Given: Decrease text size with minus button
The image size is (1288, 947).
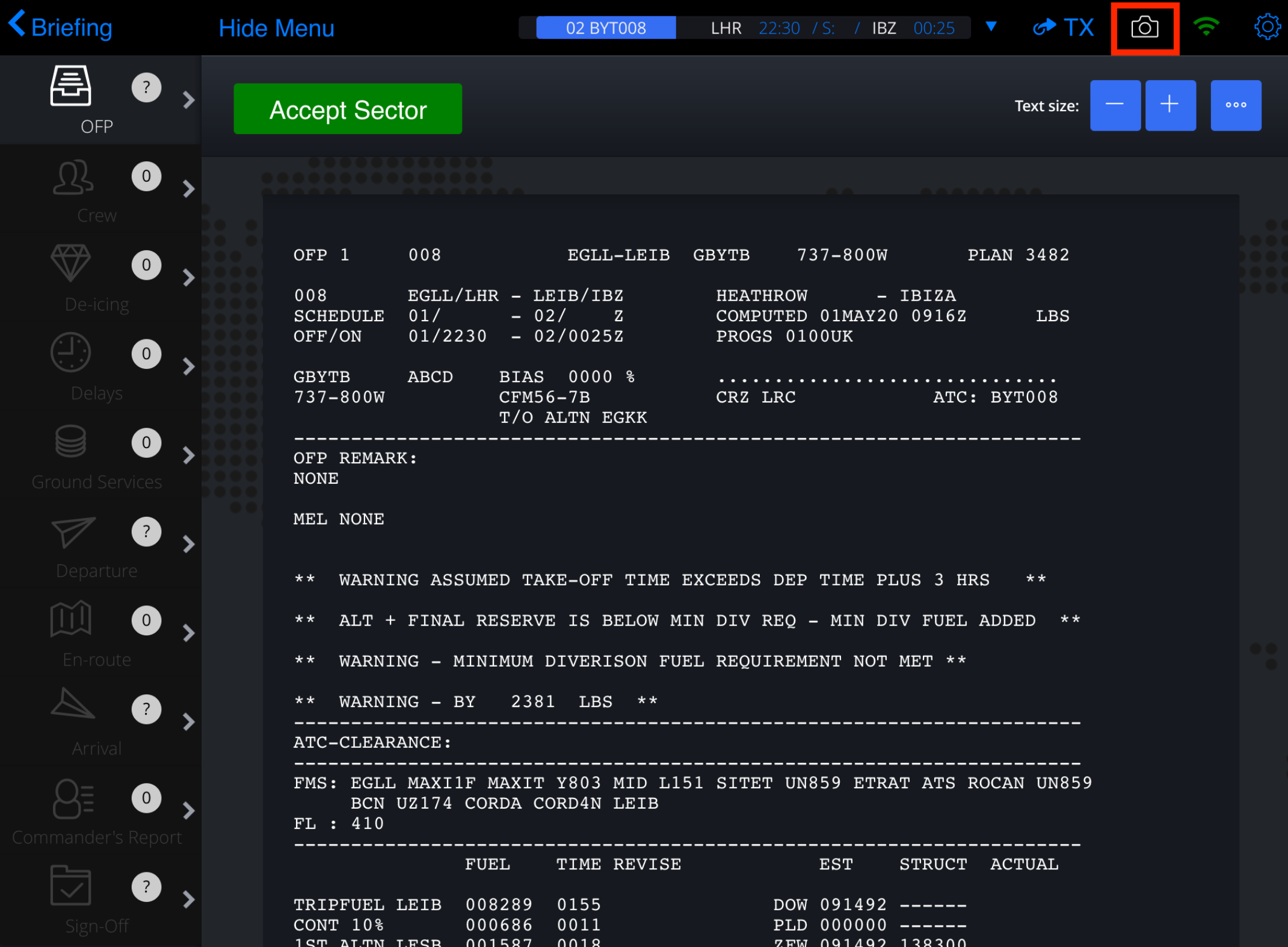Looking at the screenshot, I should [1116, 104].
